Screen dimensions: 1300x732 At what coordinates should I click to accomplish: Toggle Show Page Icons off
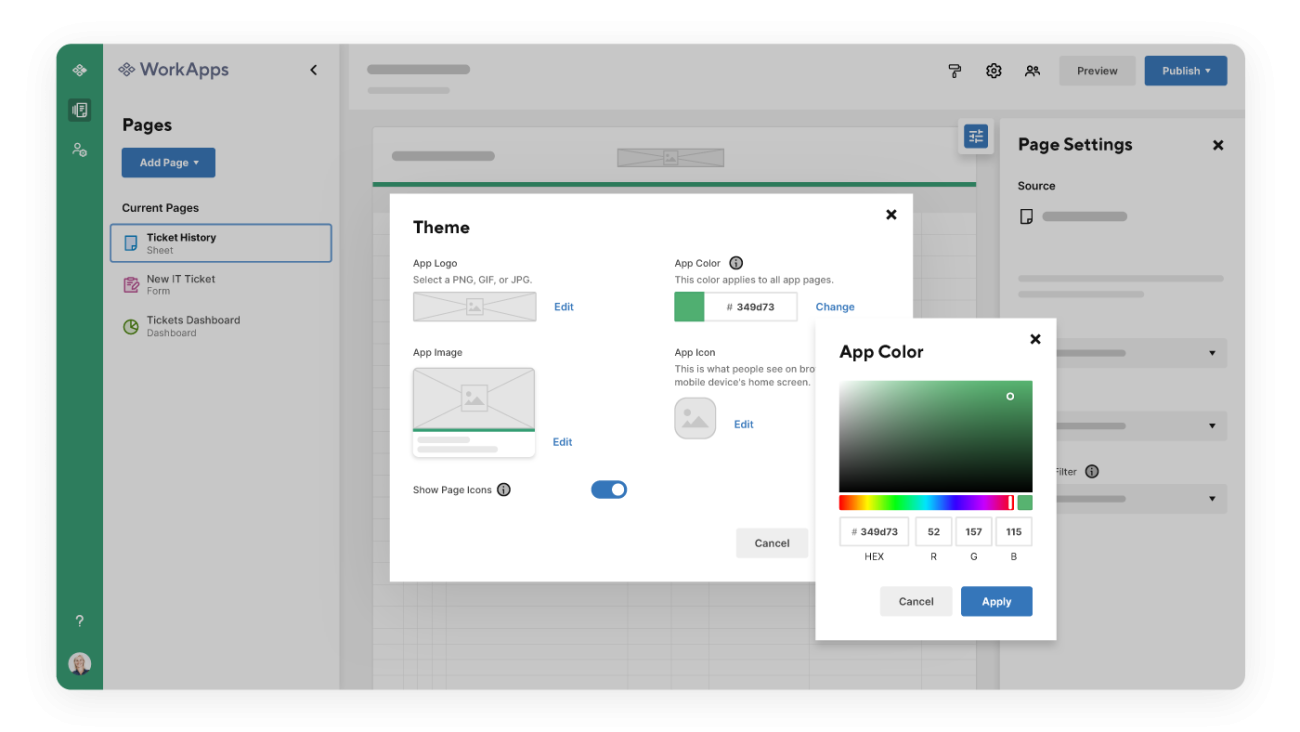[x=609, y=489]
